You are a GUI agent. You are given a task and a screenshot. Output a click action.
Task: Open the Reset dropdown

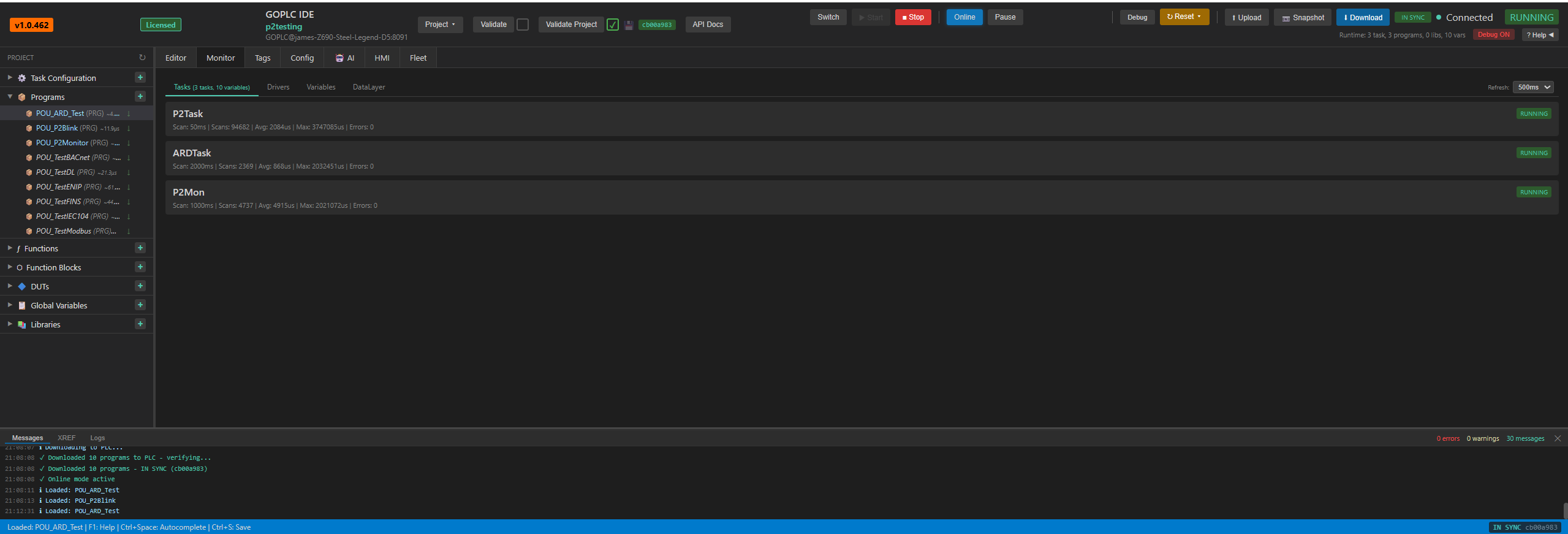tap(1184, 17)
